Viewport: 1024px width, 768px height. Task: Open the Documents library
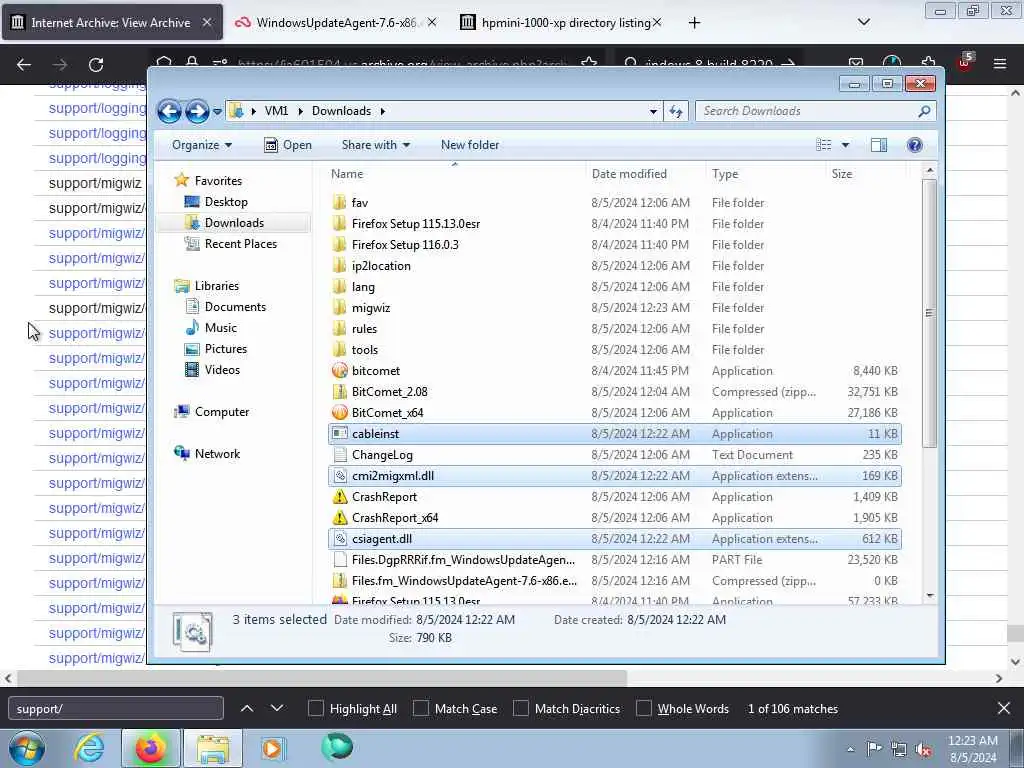(x=235, y=307)
